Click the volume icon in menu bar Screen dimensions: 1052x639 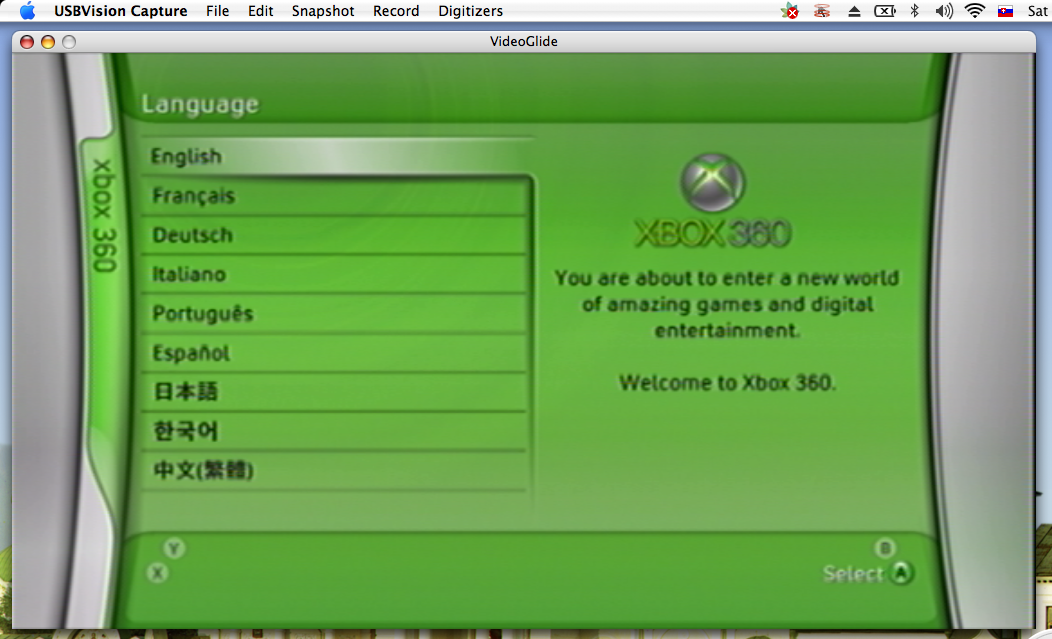[944, 11]
